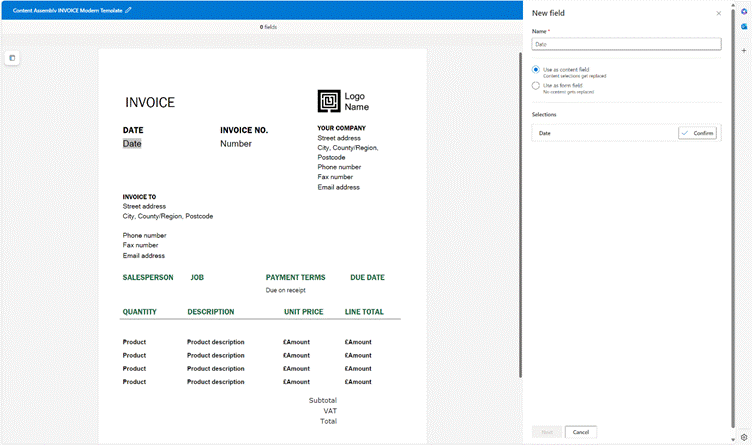Click the Next button
This screenshot has width=752, height=445.
coord(546,432)
